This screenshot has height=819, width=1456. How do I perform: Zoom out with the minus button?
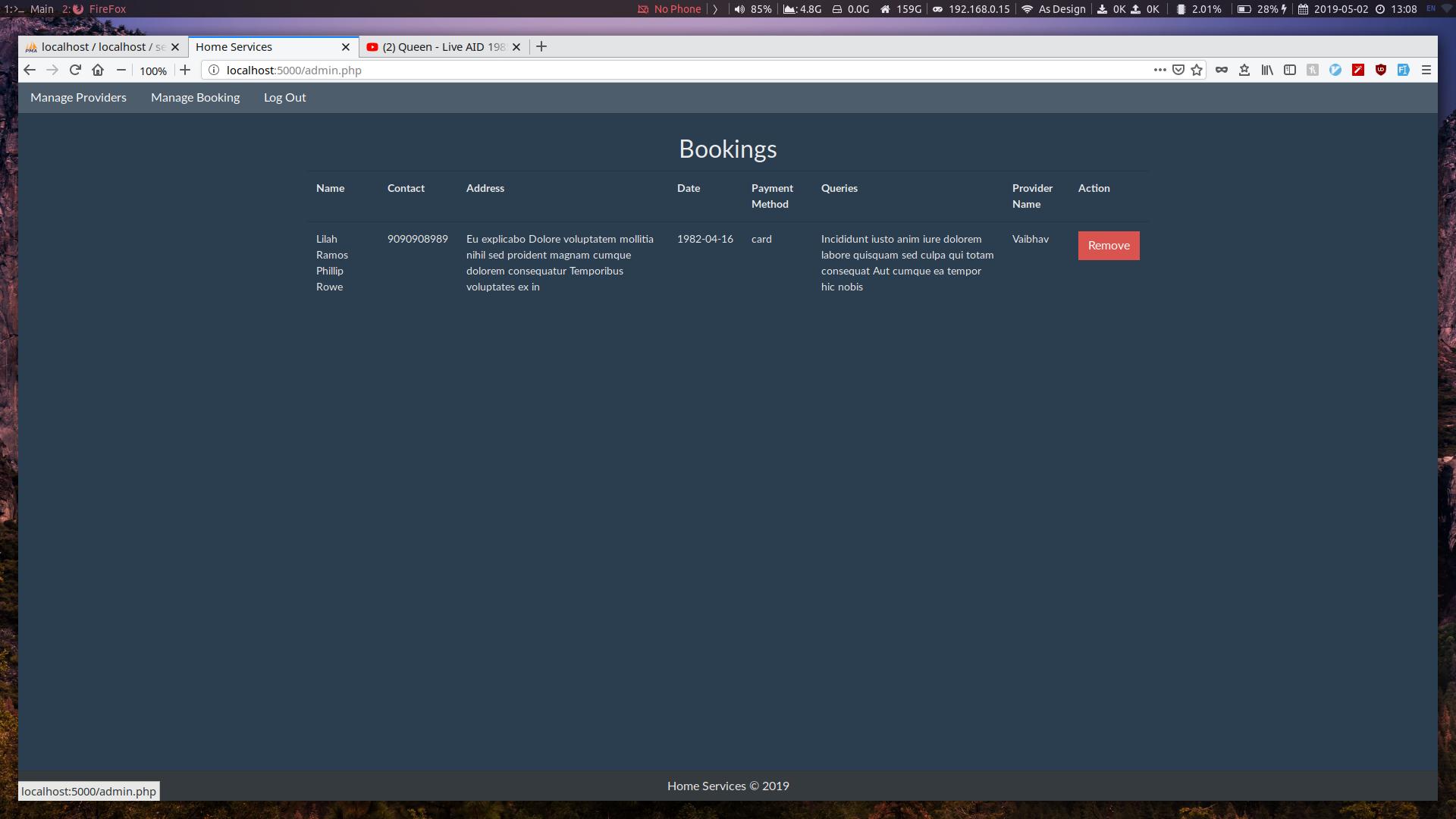tap(121, 70)
